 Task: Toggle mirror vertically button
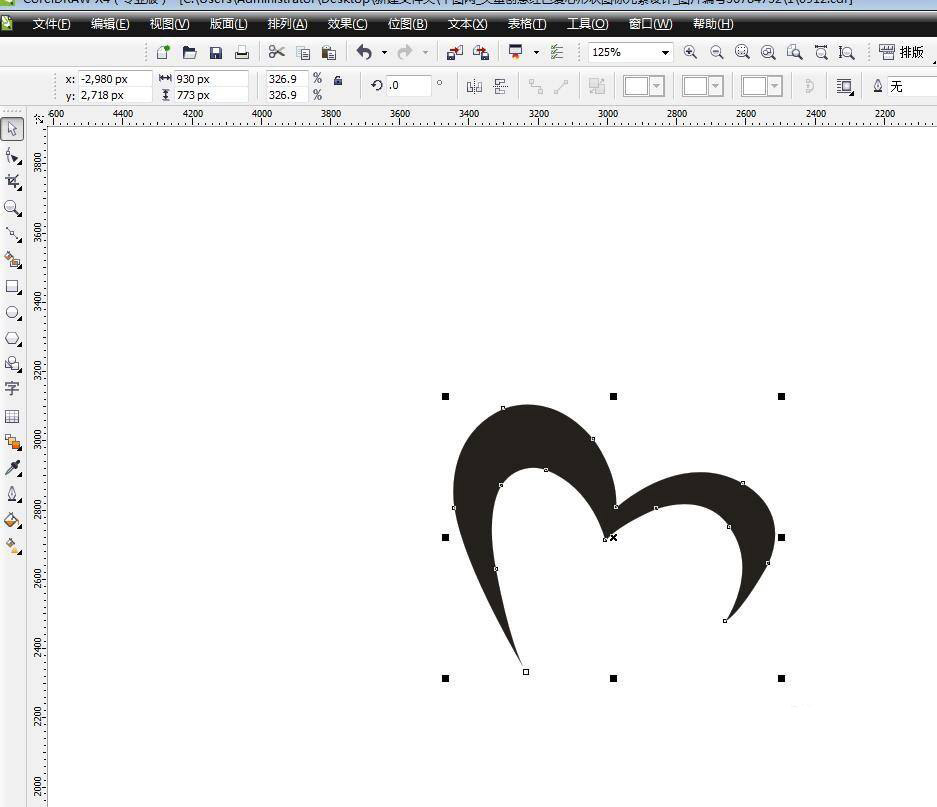[x=501, y=86]
